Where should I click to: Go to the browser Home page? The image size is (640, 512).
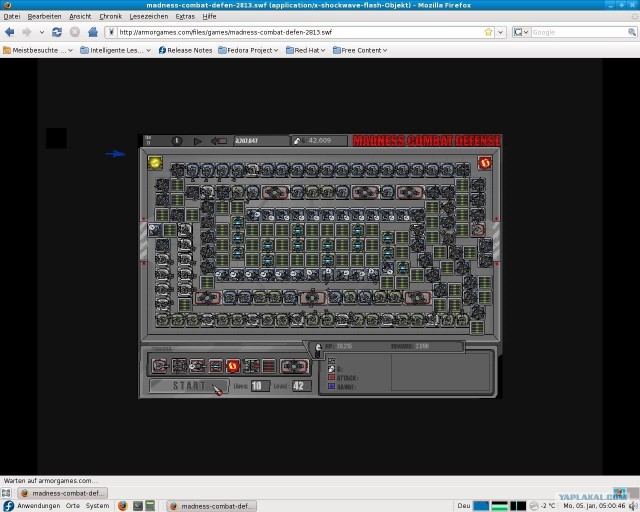click(x=93, y=32)
